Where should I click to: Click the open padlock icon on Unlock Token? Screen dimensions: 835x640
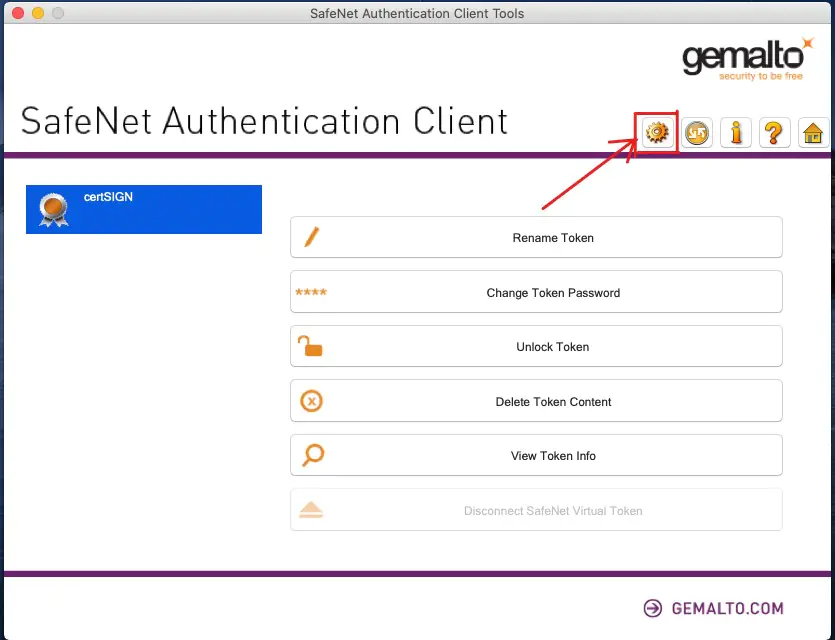coord(311,347)
